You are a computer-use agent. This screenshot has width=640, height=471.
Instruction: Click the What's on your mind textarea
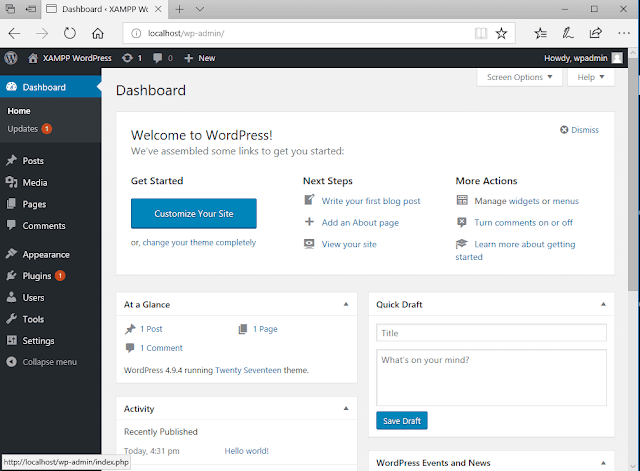[x=491, y=378]
